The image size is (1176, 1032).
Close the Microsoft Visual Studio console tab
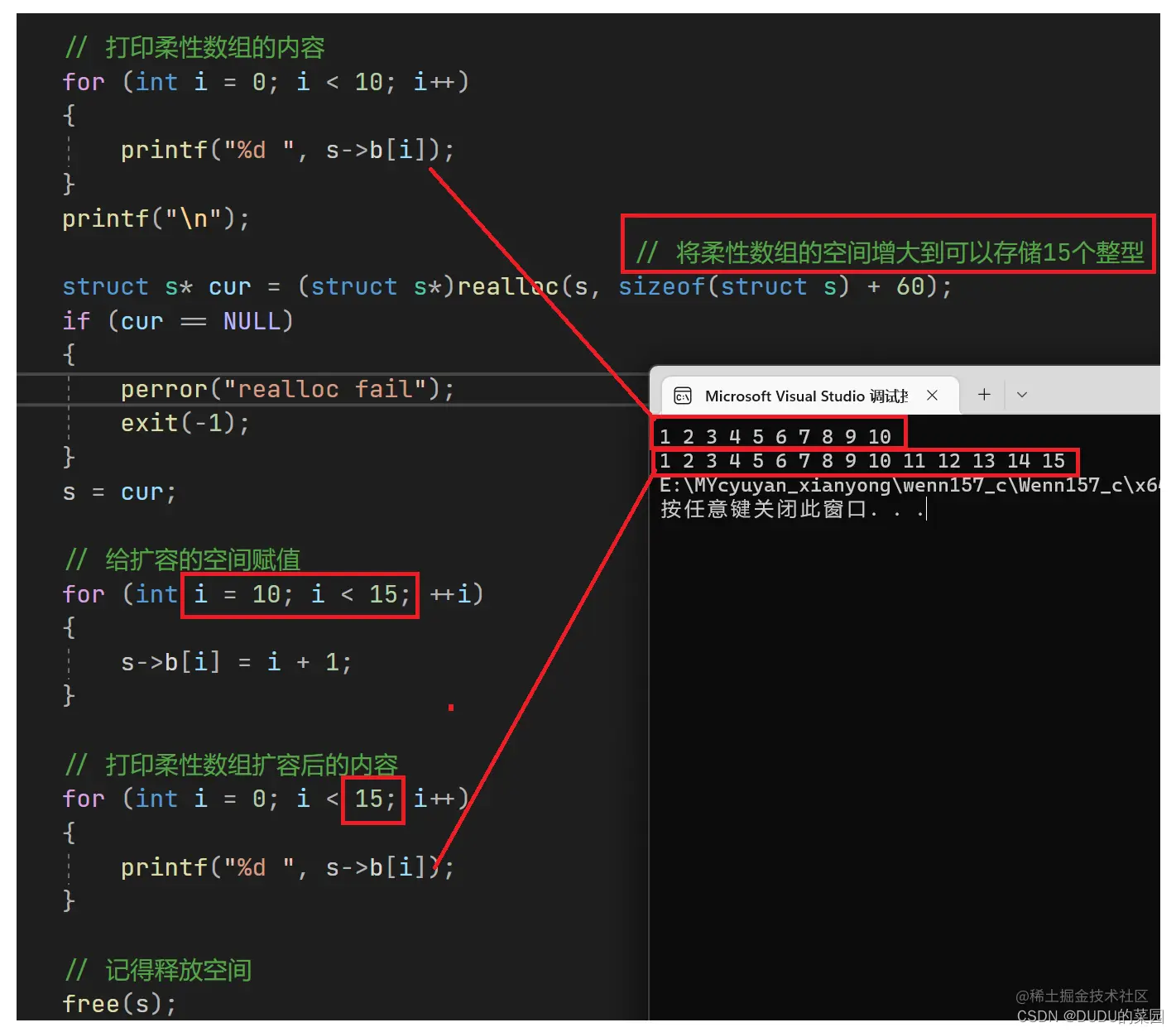tap(932, 396)
